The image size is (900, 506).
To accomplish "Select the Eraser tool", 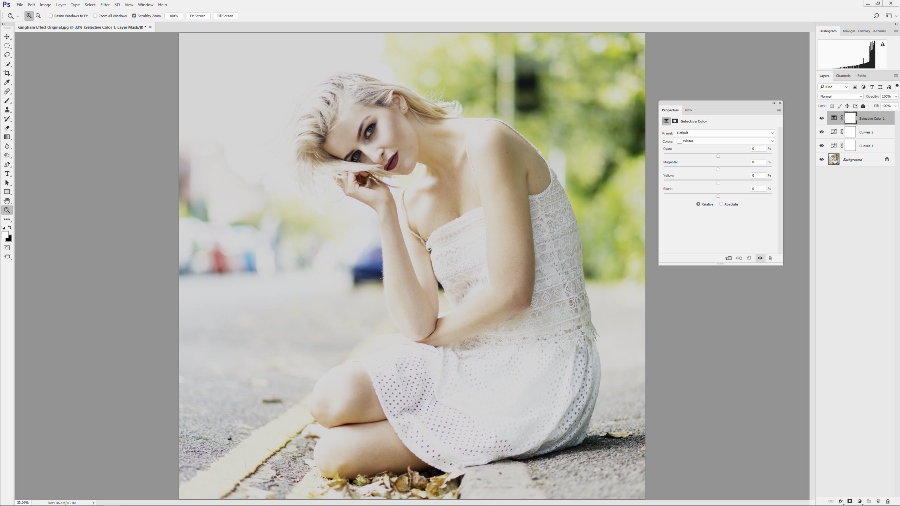I will click(x=7, y=128).
